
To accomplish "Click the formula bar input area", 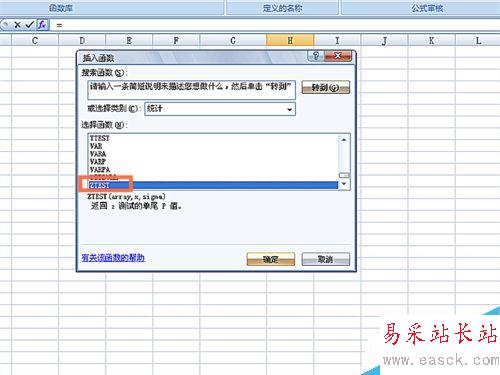I will [x=275, y=25].
